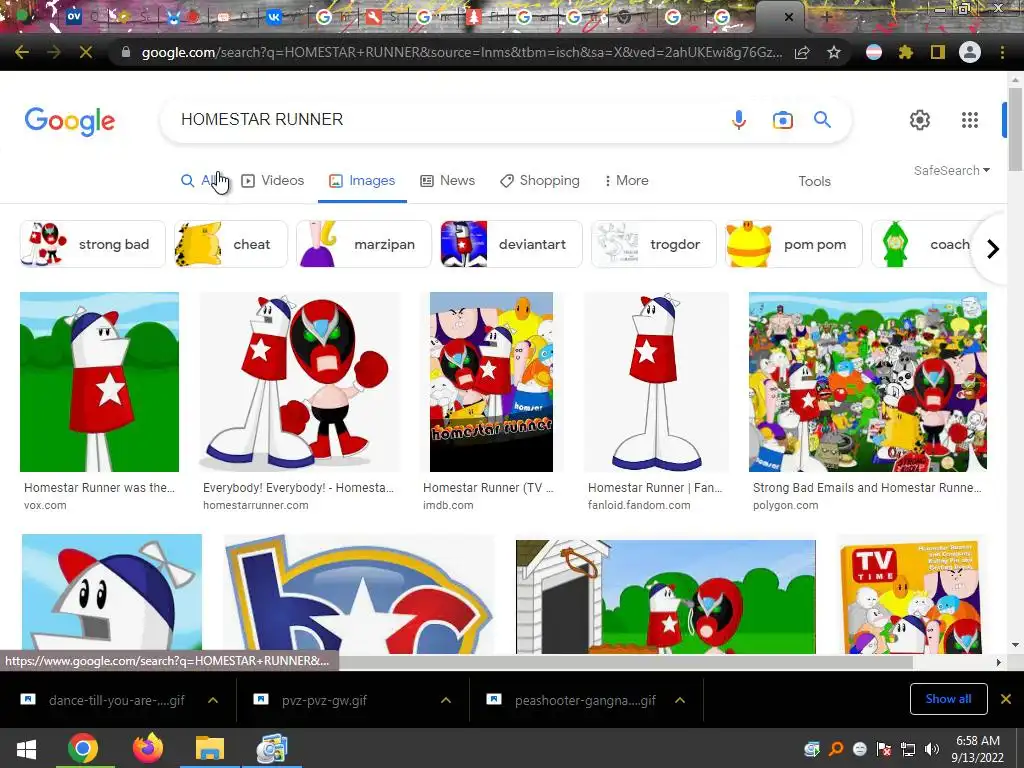1024x768 pixels.
Task: Open the Windows Start menu
Action: pyautogui.click(x=25, y=749)
